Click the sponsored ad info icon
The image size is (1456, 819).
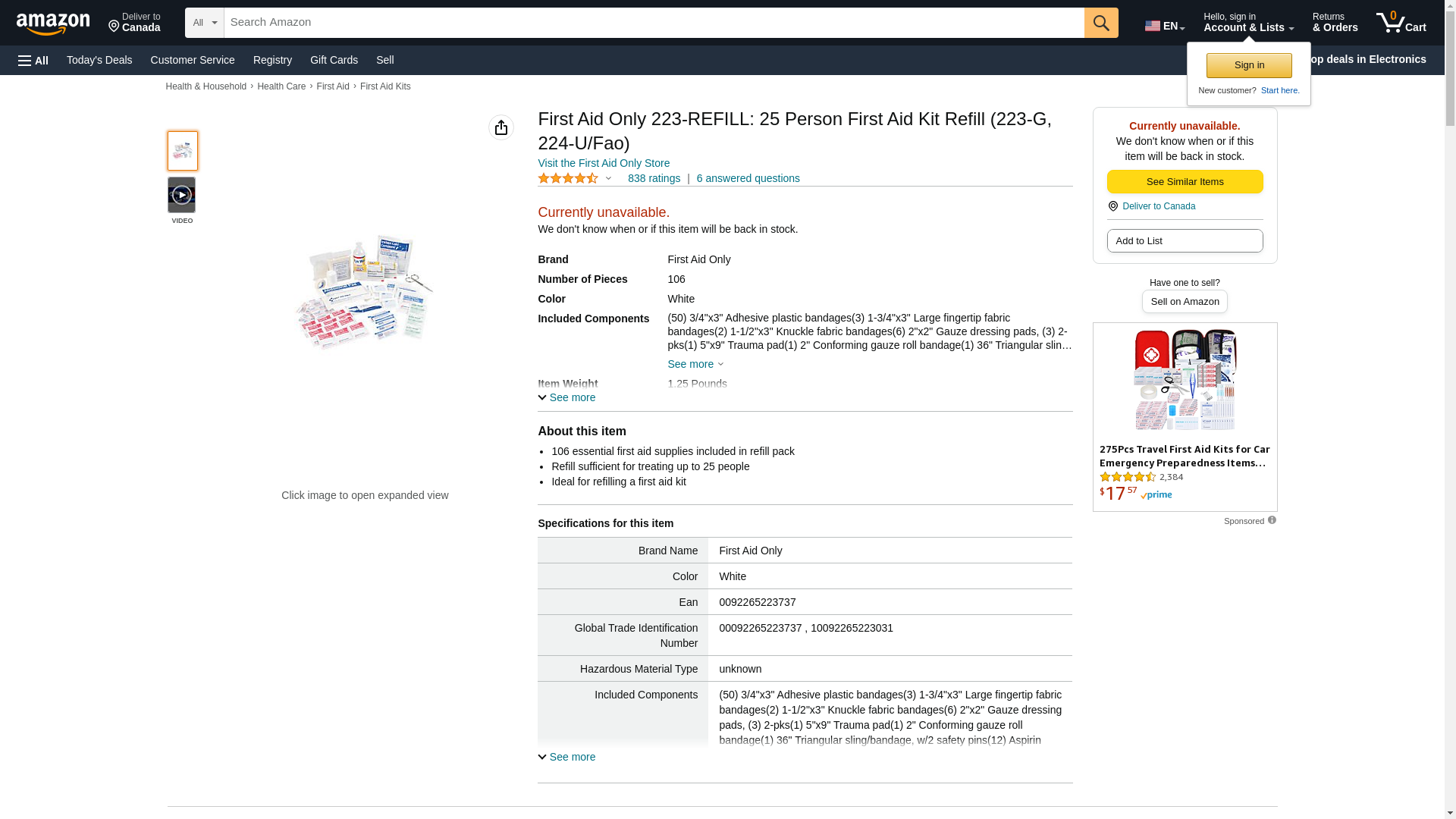click(x=1272, y=520)
